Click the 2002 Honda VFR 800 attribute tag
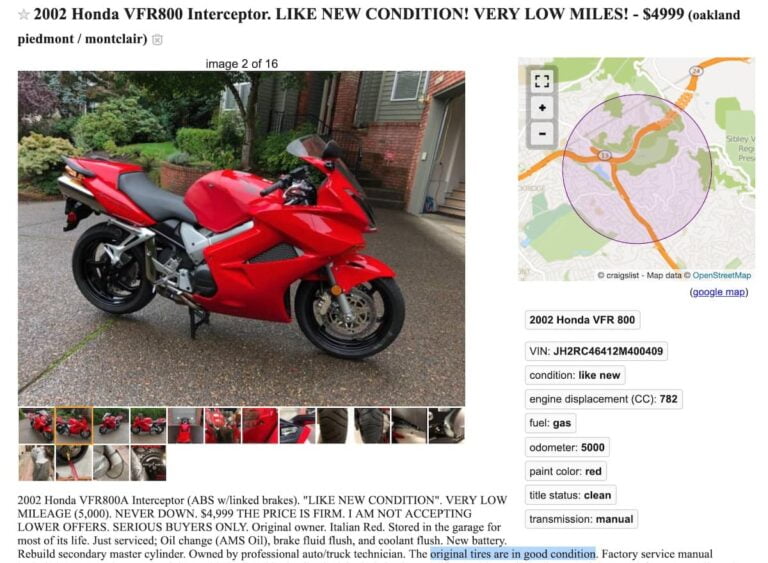This screenshot has width=768, height=563. pos(582,320)
